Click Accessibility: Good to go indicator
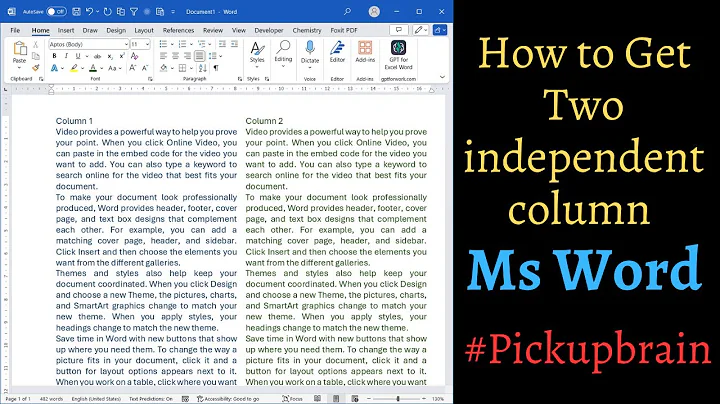This screenshot has width=720, height=404. click(228, 399)
